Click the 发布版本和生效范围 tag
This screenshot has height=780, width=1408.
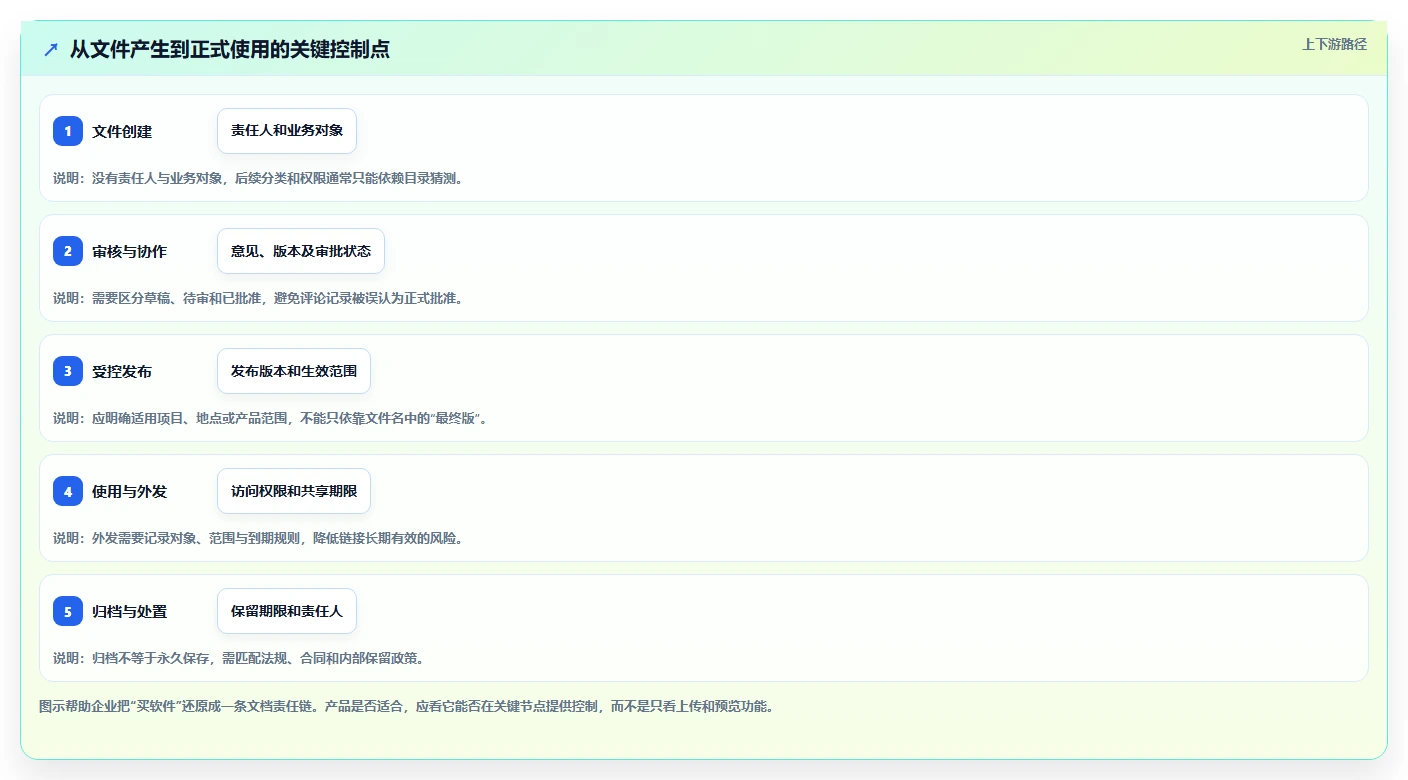click(x=294, y=371)
